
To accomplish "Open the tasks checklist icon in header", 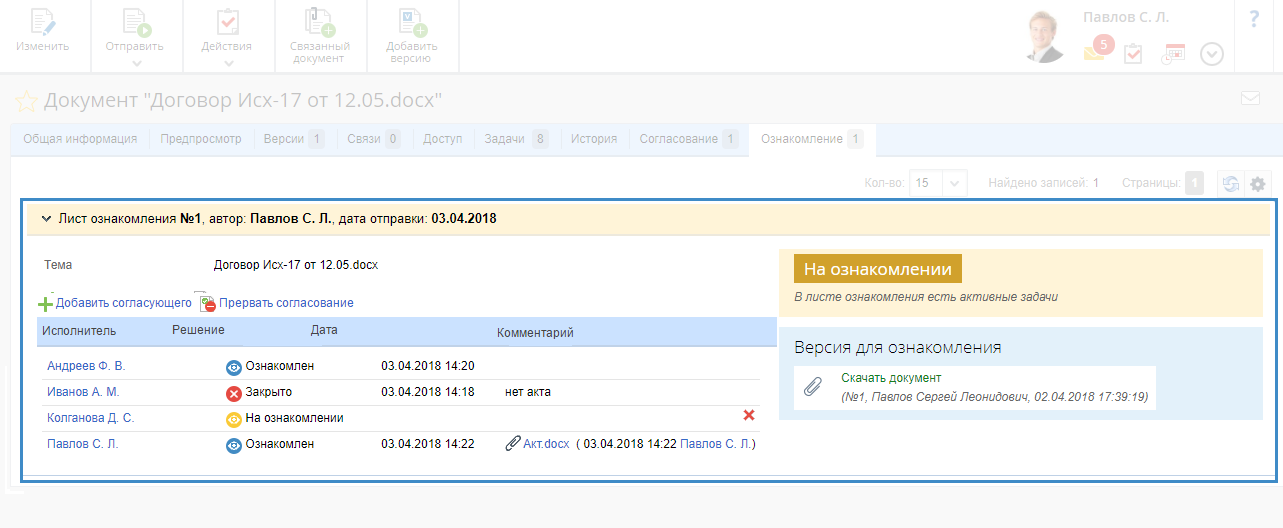I will 1133,53.
